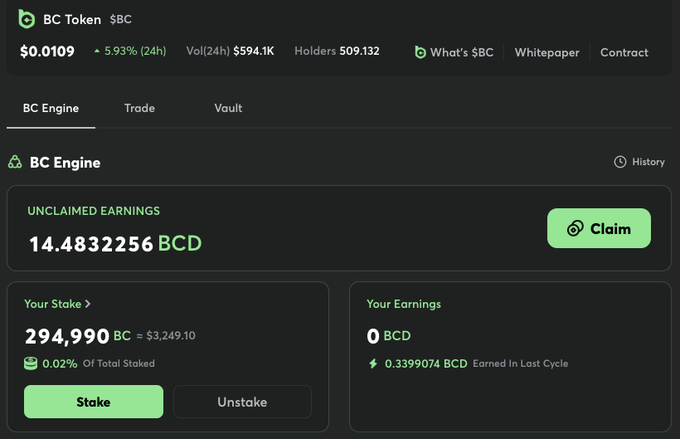Click the $3,249.10 stake value

pos(171,336)
